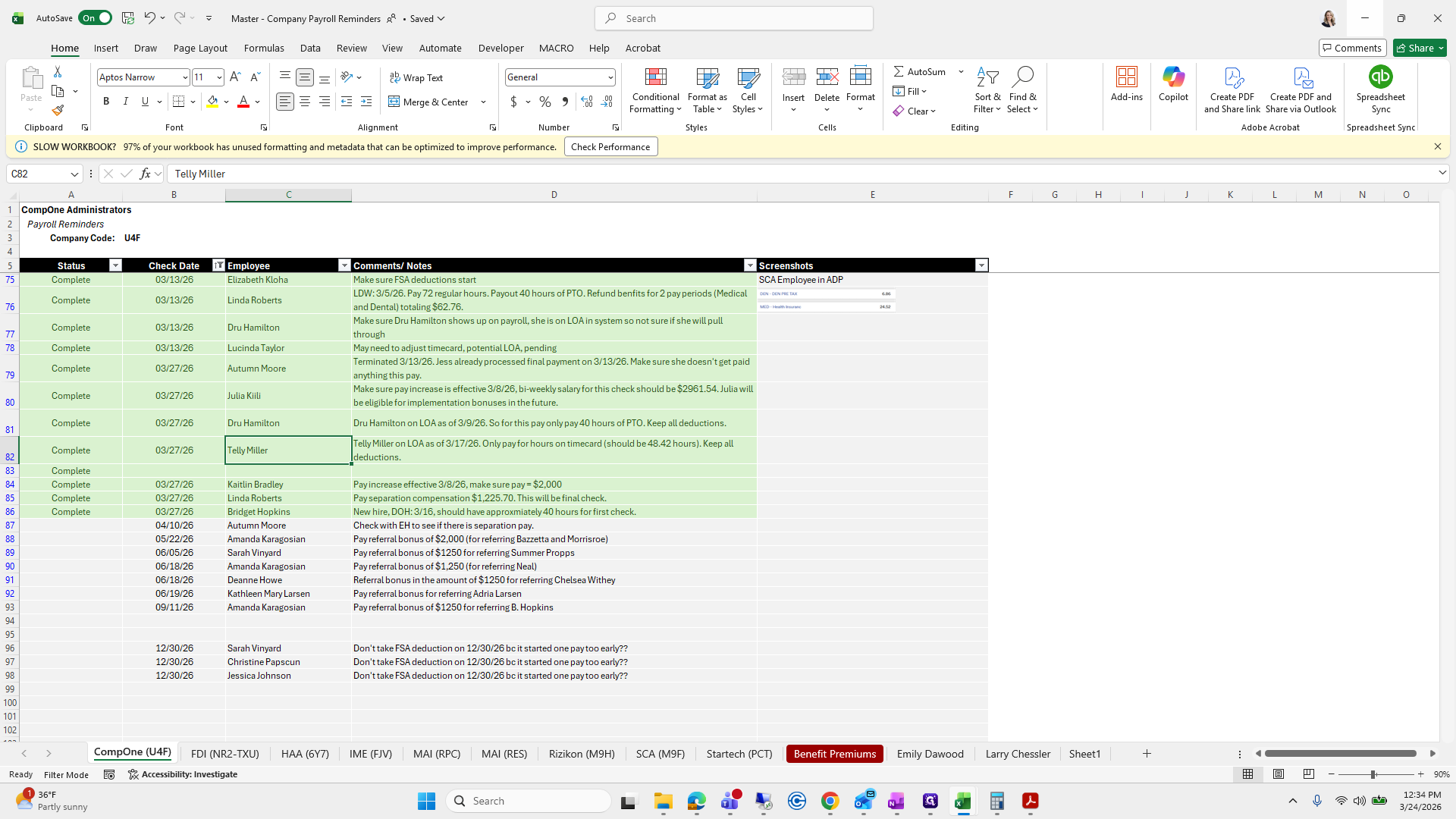Click Create PDF and Share link
Screen dimensions: 1456x819
[1232, 89]
